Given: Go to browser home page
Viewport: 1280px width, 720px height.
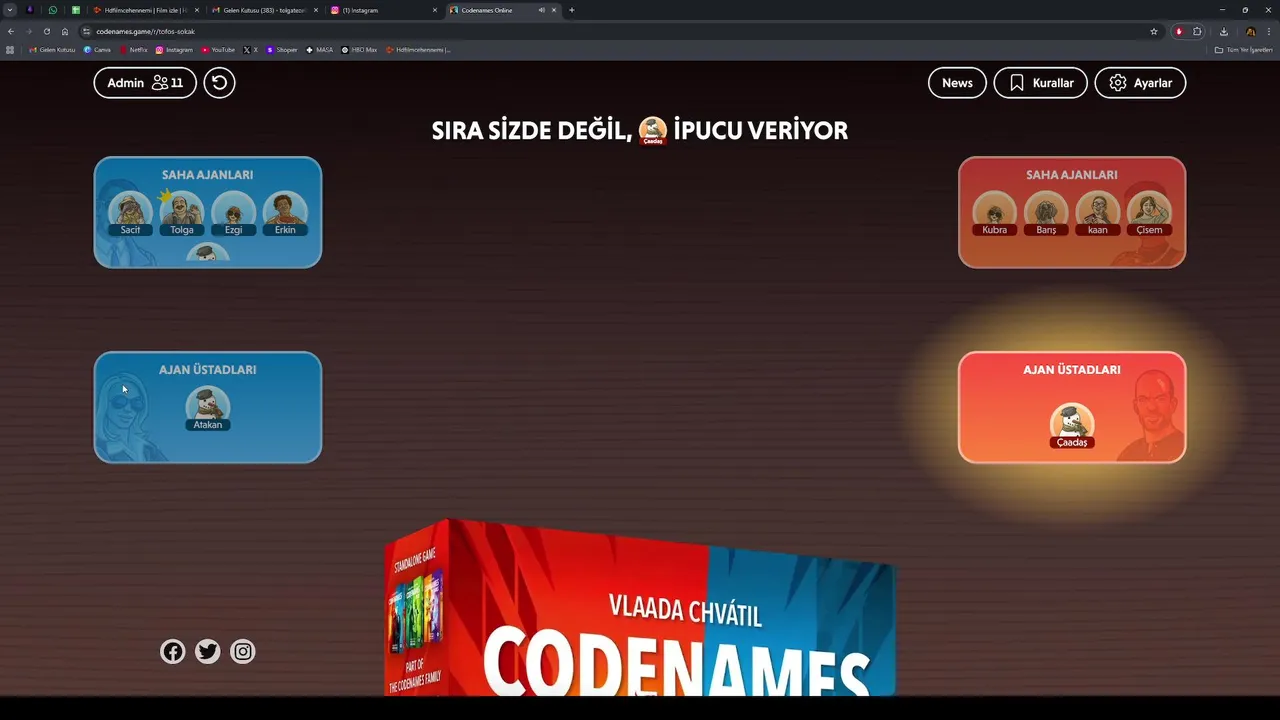Looking at the screenshot, I should click(65, 31).
